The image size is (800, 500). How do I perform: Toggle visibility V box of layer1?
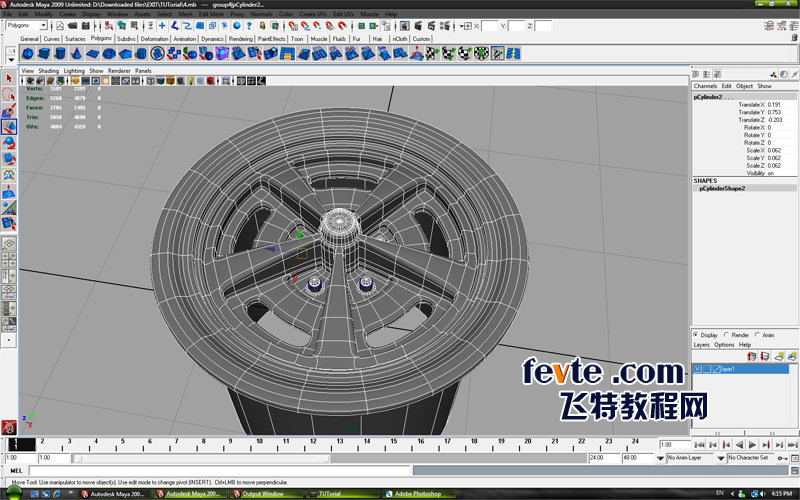click(697, 369)
